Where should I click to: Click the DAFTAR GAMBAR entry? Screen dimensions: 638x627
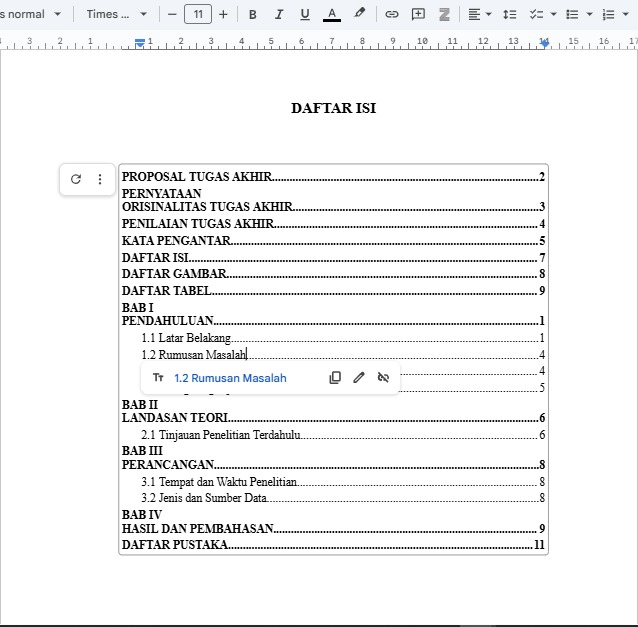coord(333,274)
